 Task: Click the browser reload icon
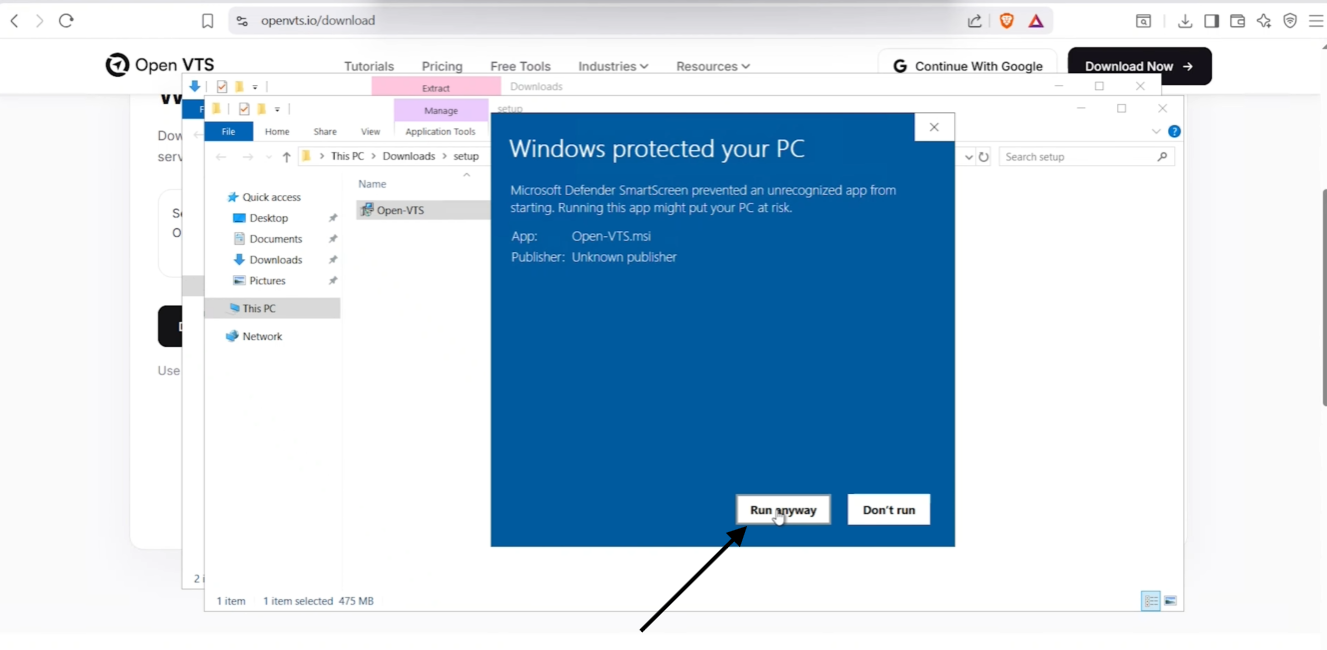66,20
